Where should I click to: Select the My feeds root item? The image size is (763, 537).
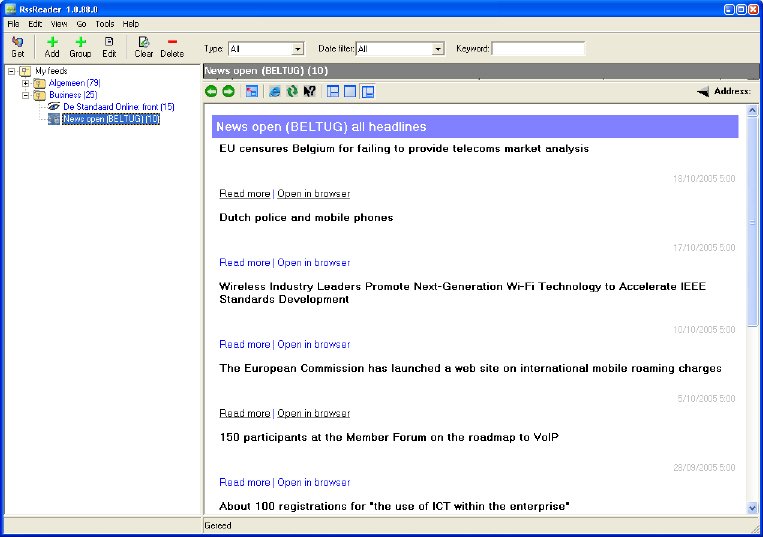coord(51,71)
